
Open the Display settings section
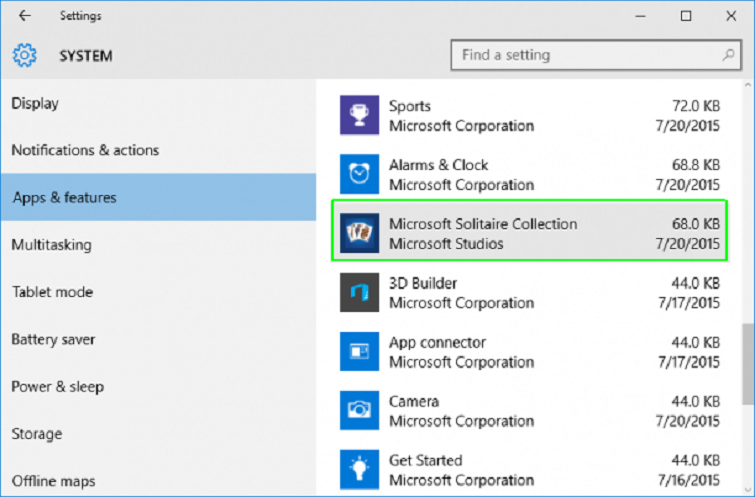click(x=35, y=103)
